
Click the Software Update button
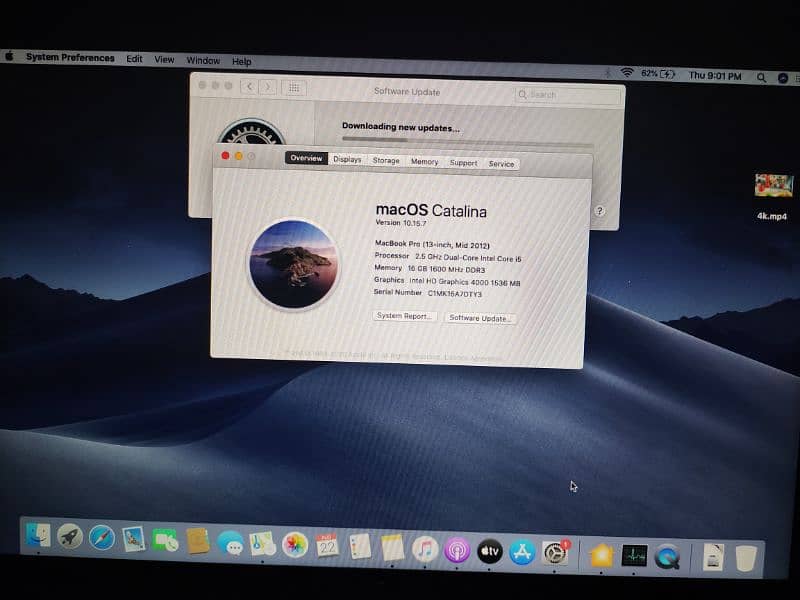pos(480,318)
